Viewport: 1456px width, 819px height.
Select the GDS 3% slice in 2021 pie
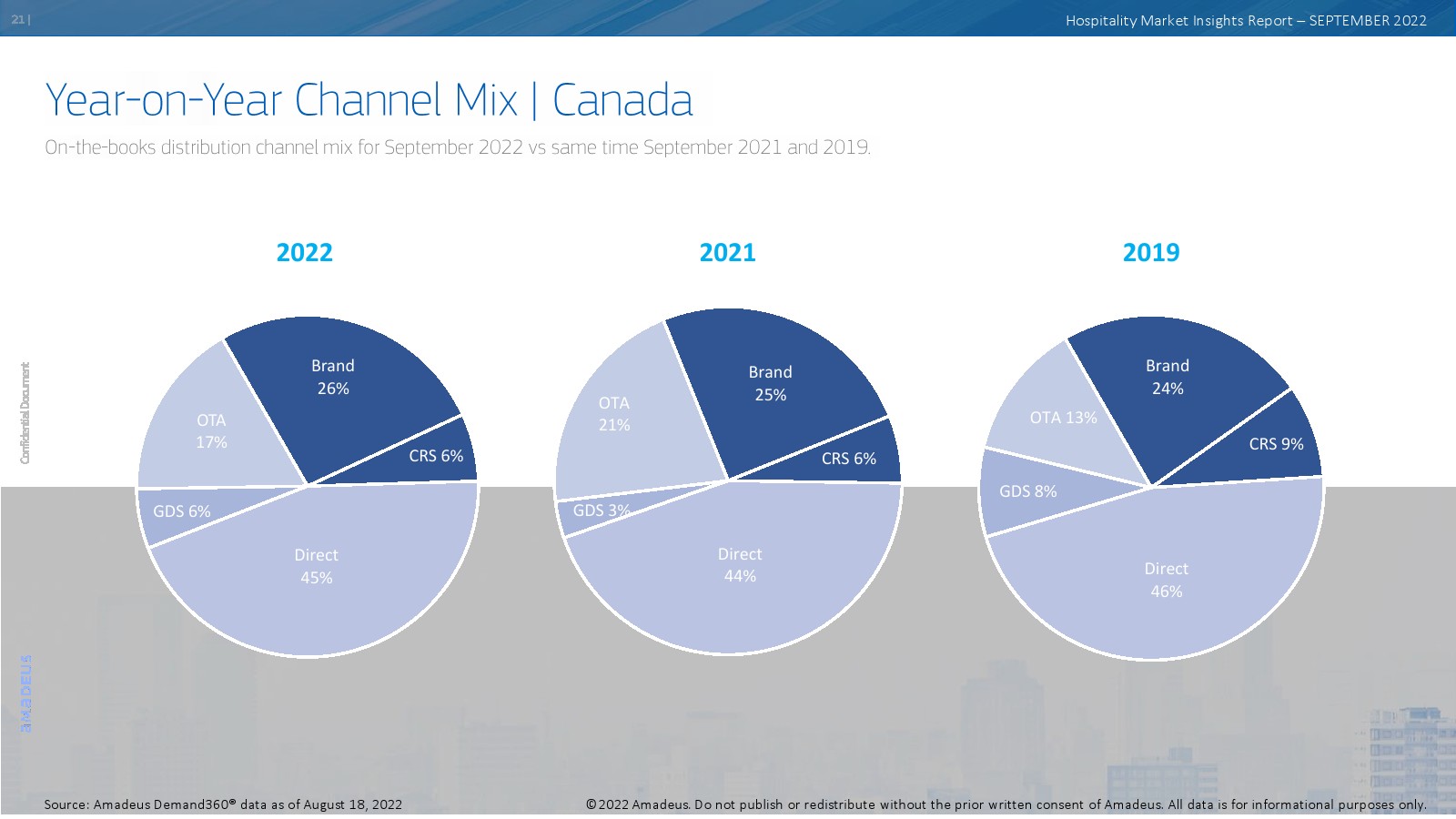(x=596, y=511)
